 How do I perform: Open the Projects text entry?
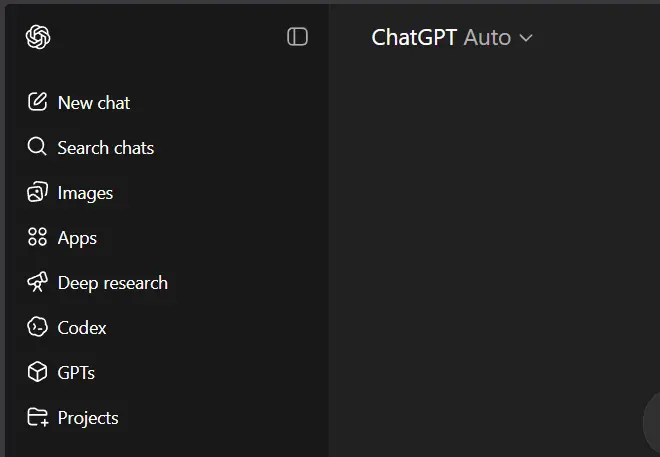point(88,418)
